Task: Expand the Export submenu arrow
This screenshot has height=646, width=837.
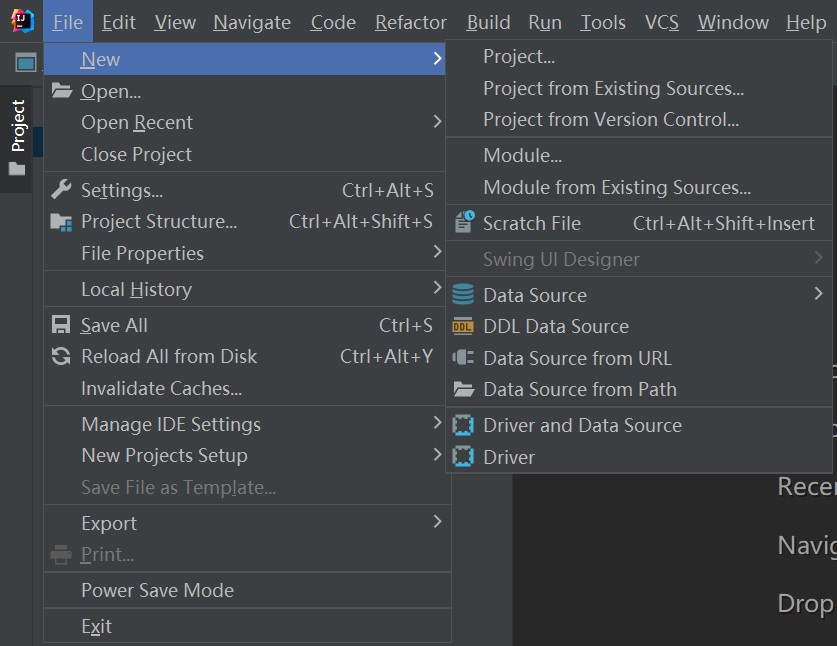Action: [437, 522]
